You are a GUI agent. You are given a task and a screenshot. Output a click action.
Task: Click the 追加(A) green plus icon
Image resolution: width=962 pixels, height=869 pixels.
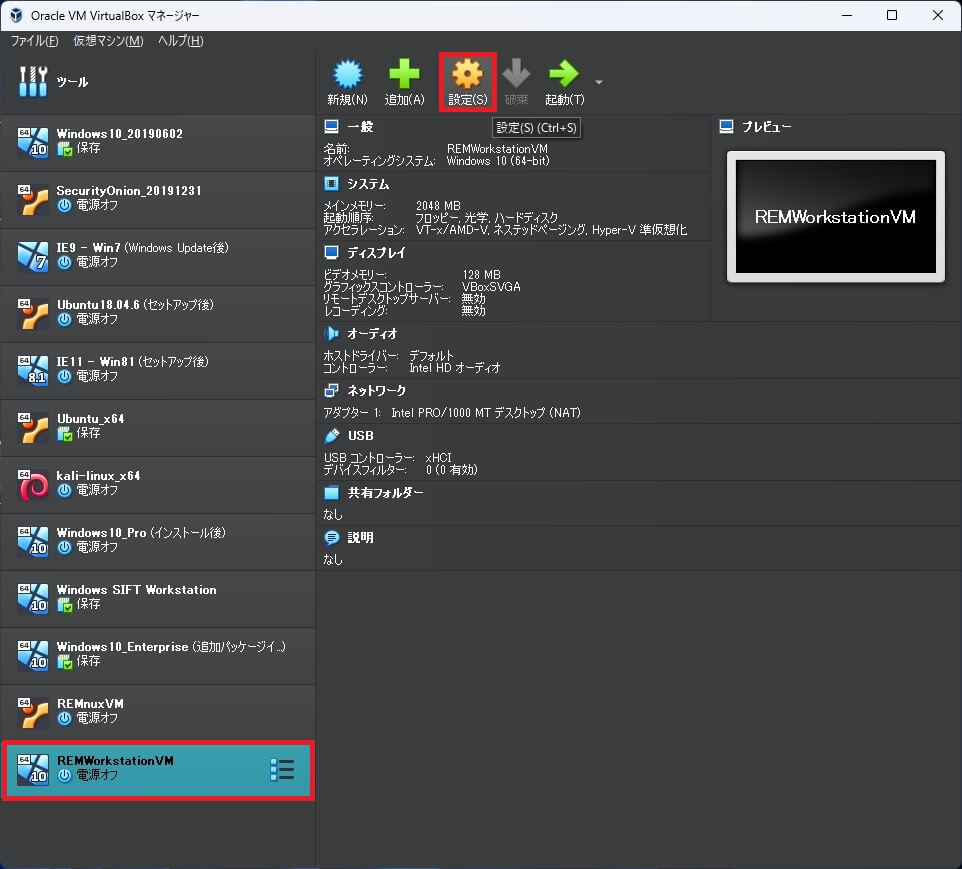[x=404, y=74]
